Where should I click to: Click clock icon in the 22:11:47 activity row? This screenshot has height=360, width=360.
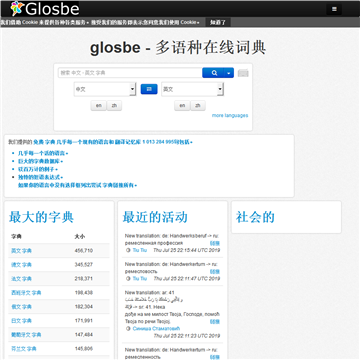(128, 278)
